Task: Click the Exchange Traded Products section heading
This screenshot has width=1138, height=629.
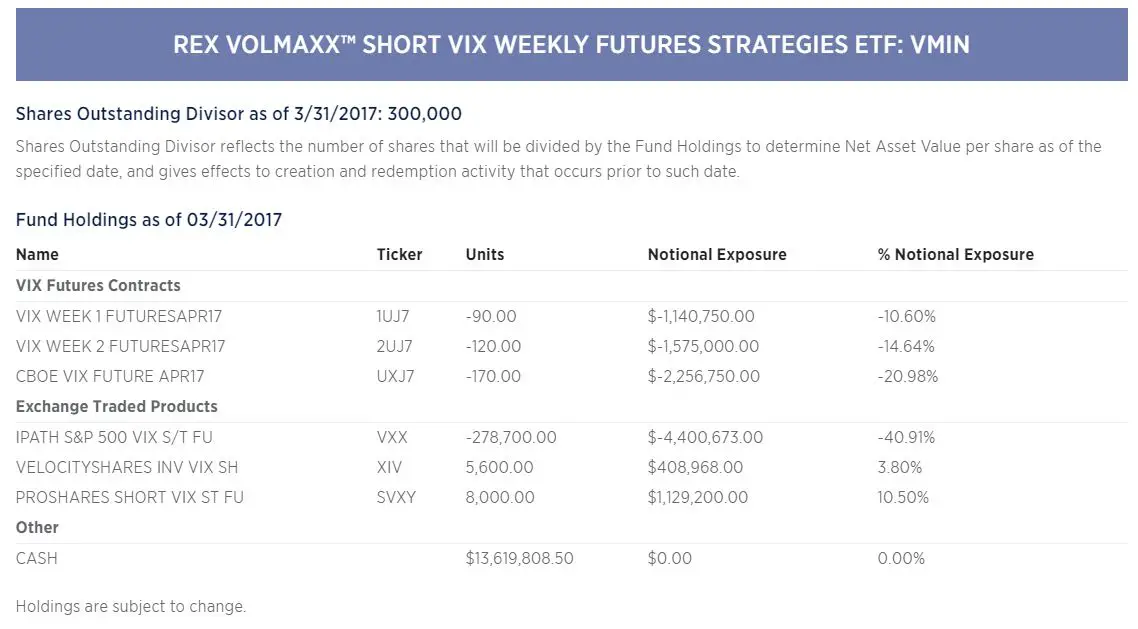Action: 117,406
